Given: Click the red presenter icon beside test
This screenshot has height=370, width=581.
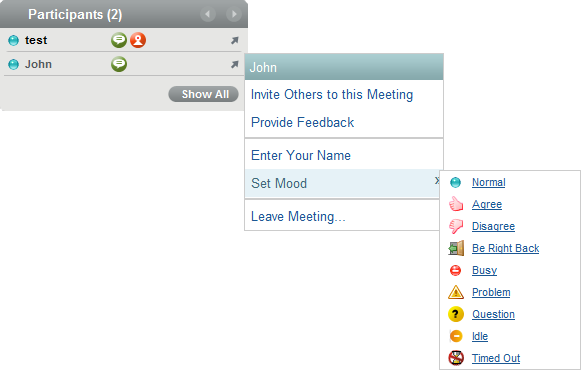Looking at the screenshot, I should [x=138, y=40].
